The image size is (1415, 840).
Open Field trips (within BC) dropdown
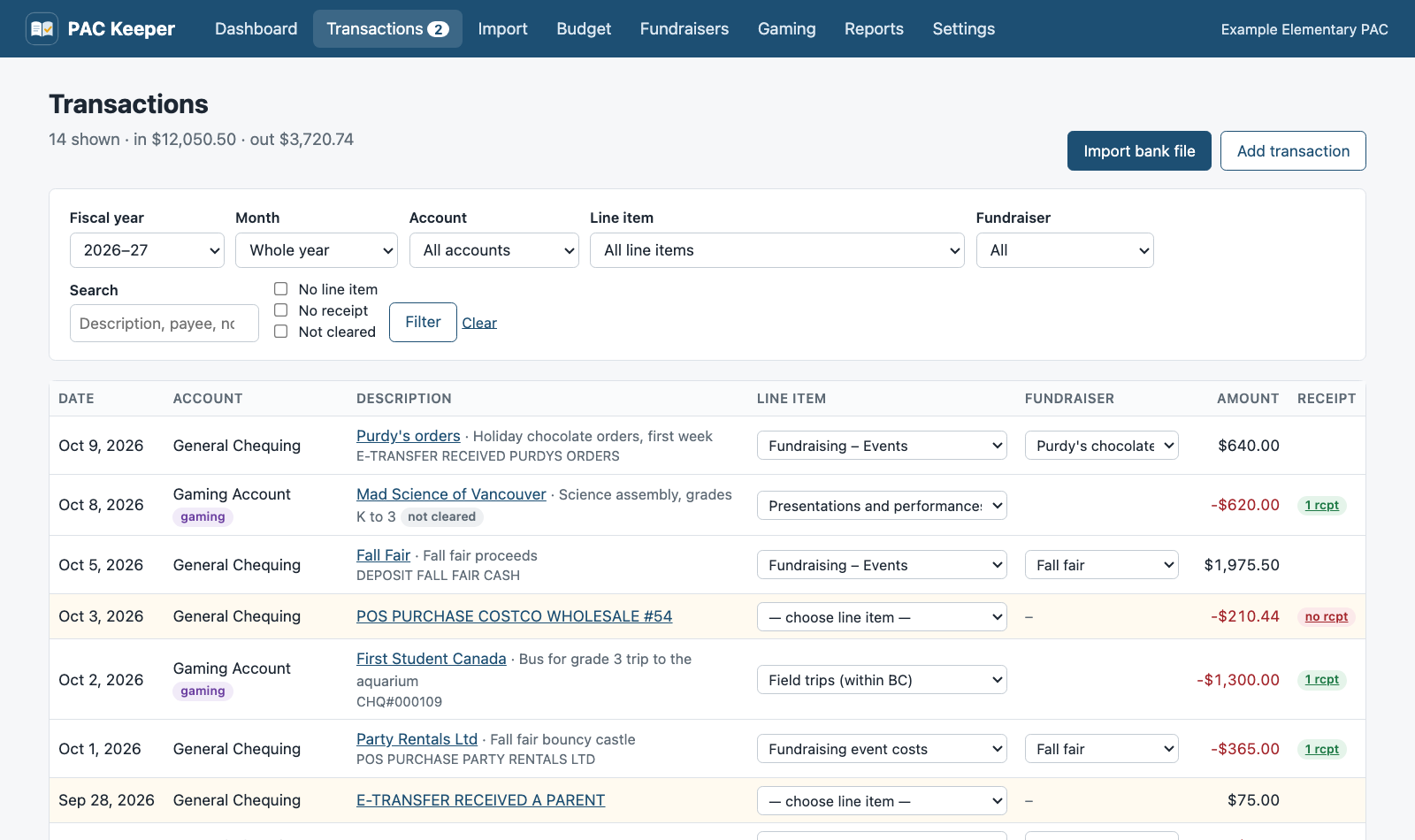[882, 680]
